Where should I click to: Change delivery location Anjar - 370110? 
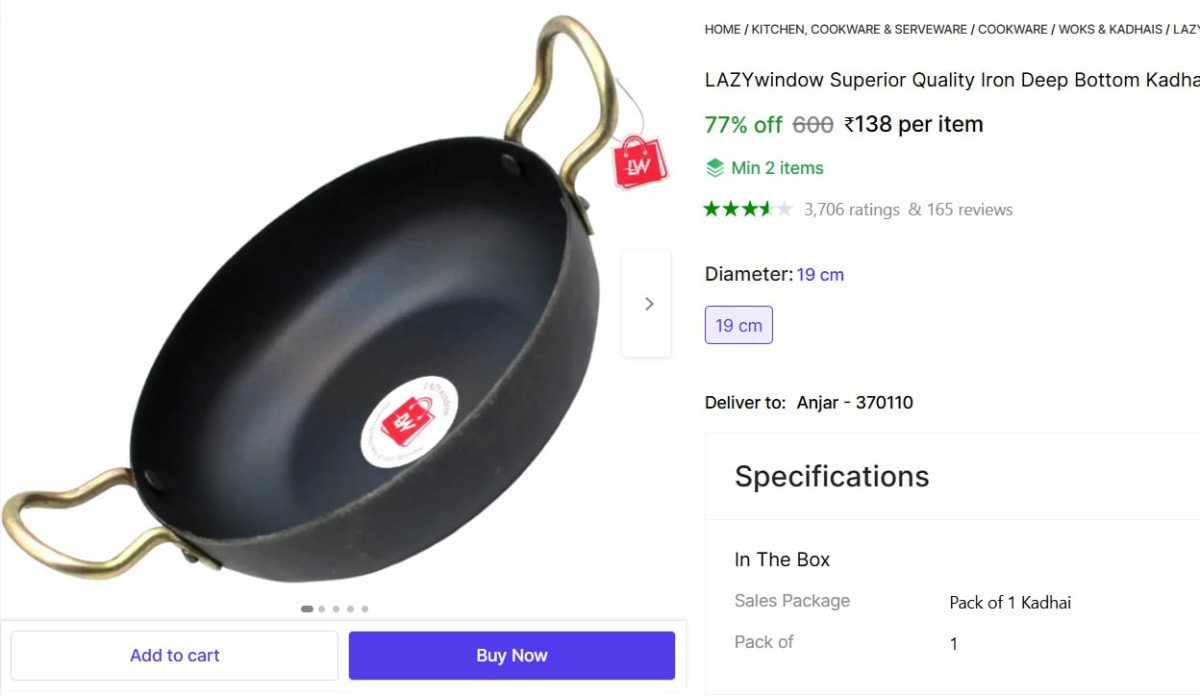(x=855, y=402)
